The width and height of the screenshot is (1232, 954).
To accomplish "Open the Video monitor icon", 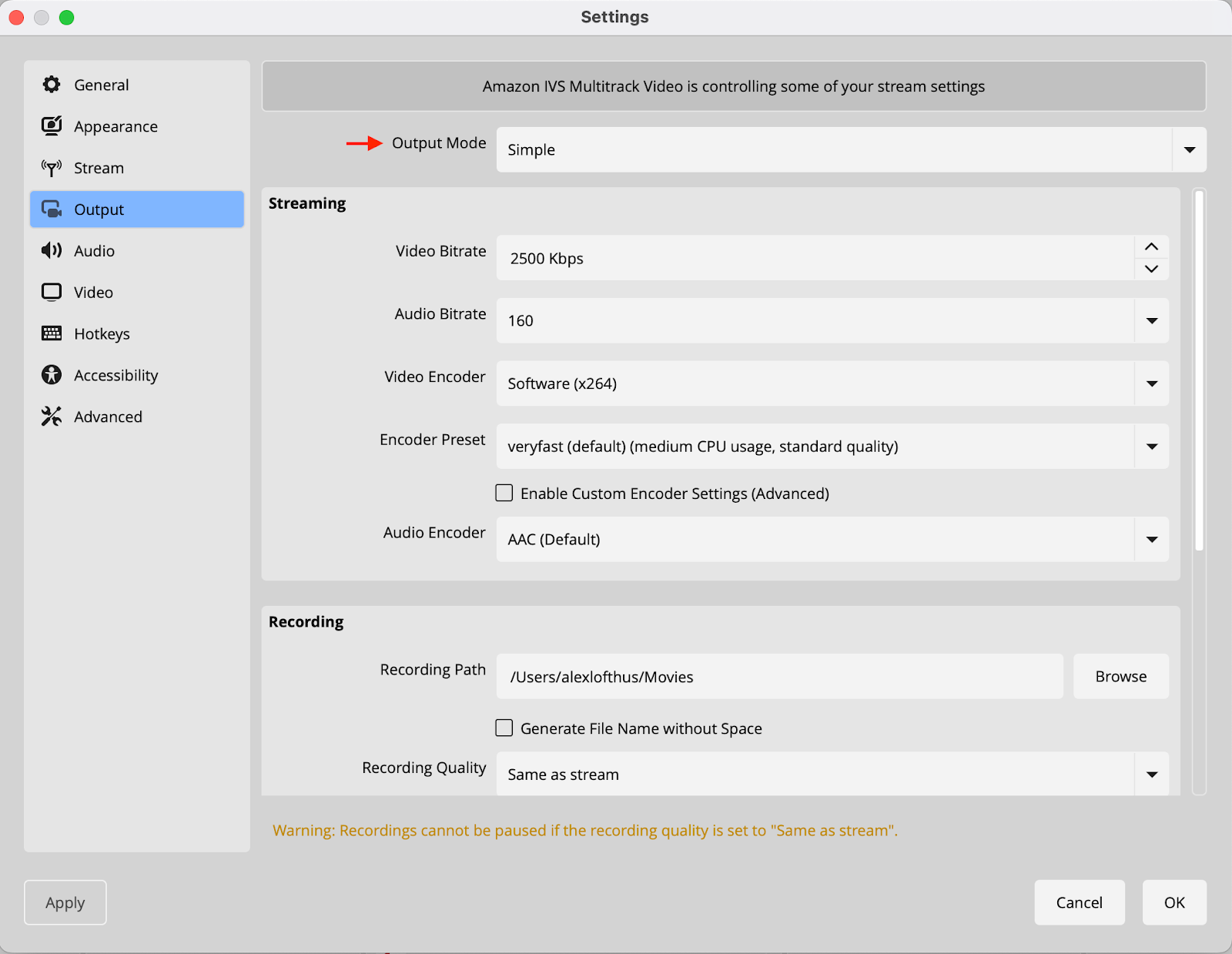I will pos(52,293).
